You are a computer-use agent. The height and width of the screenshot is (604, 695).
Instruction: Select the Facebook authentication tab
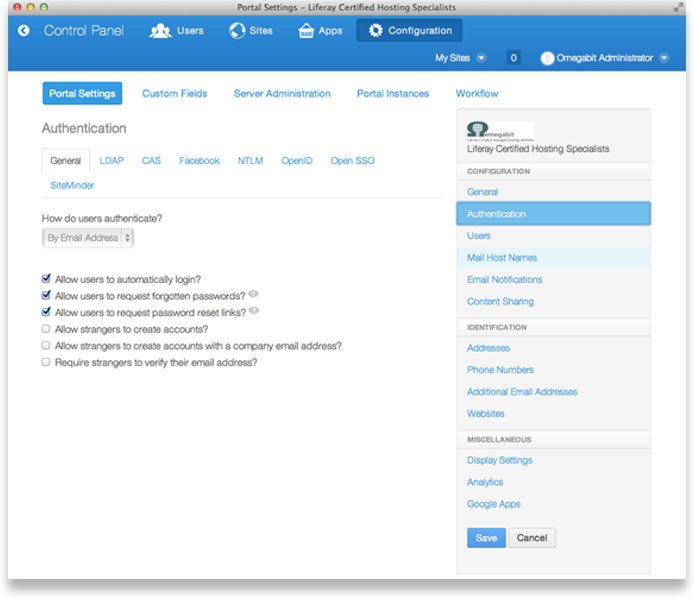[199, 161]
